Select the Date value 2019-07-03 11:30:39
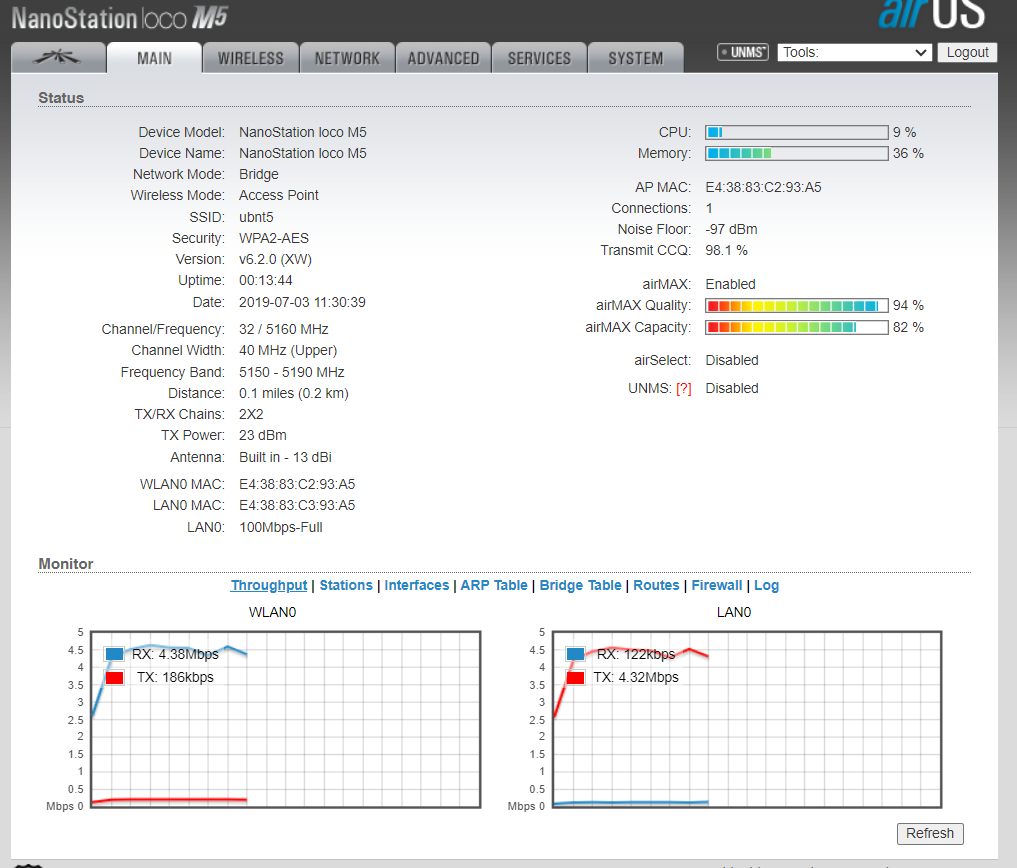The image size is (1017, 868). (x=302, y=302)
